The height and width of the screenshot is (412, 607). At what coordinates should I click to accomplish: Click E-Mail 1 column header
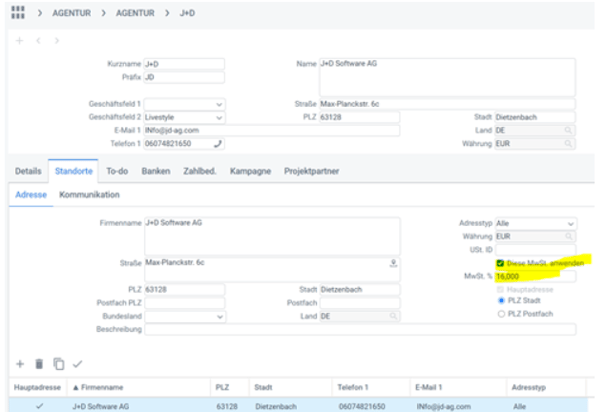[458, 387]
